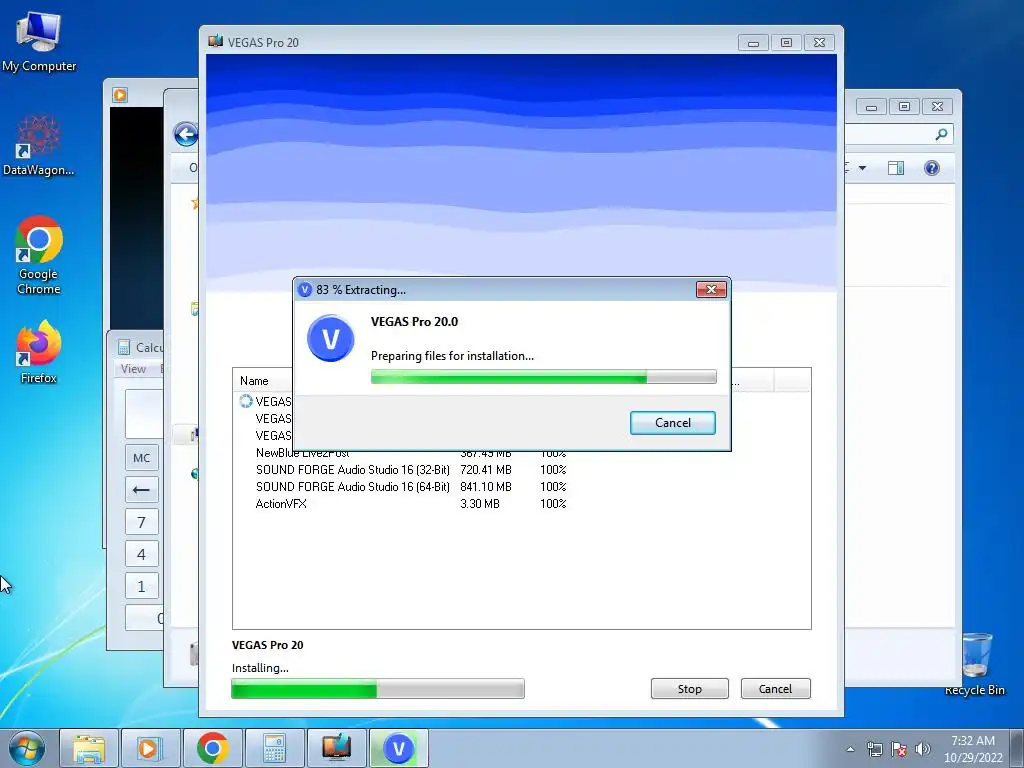The height and width of the screenshot is (768, 1024).
Task: Open the DataWagon desktop shortcut
Action: tap(39, 146)
